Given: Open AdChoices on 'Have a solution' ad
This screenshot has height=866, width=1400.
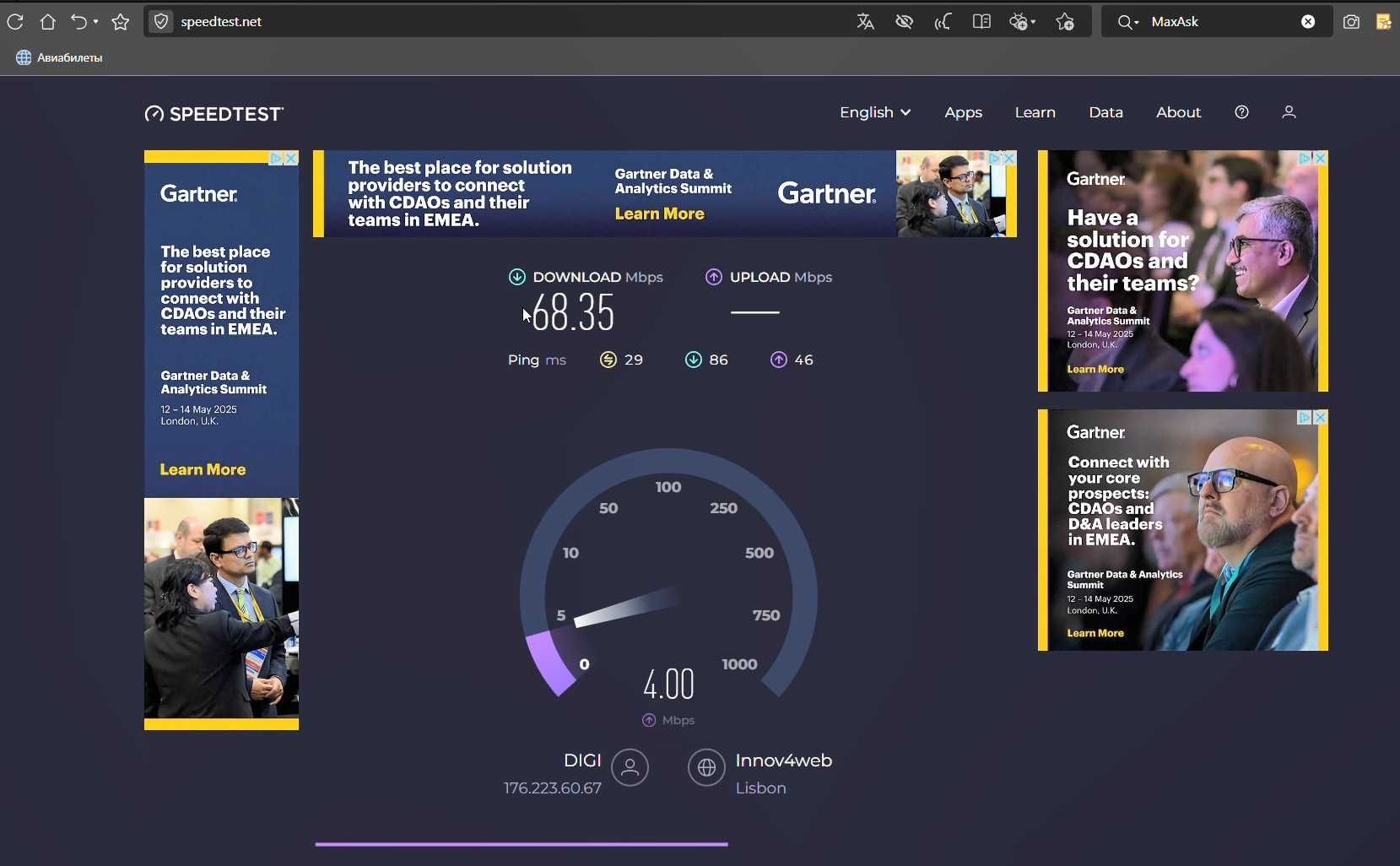Looking at the screenshot, I should [1305, 158].
